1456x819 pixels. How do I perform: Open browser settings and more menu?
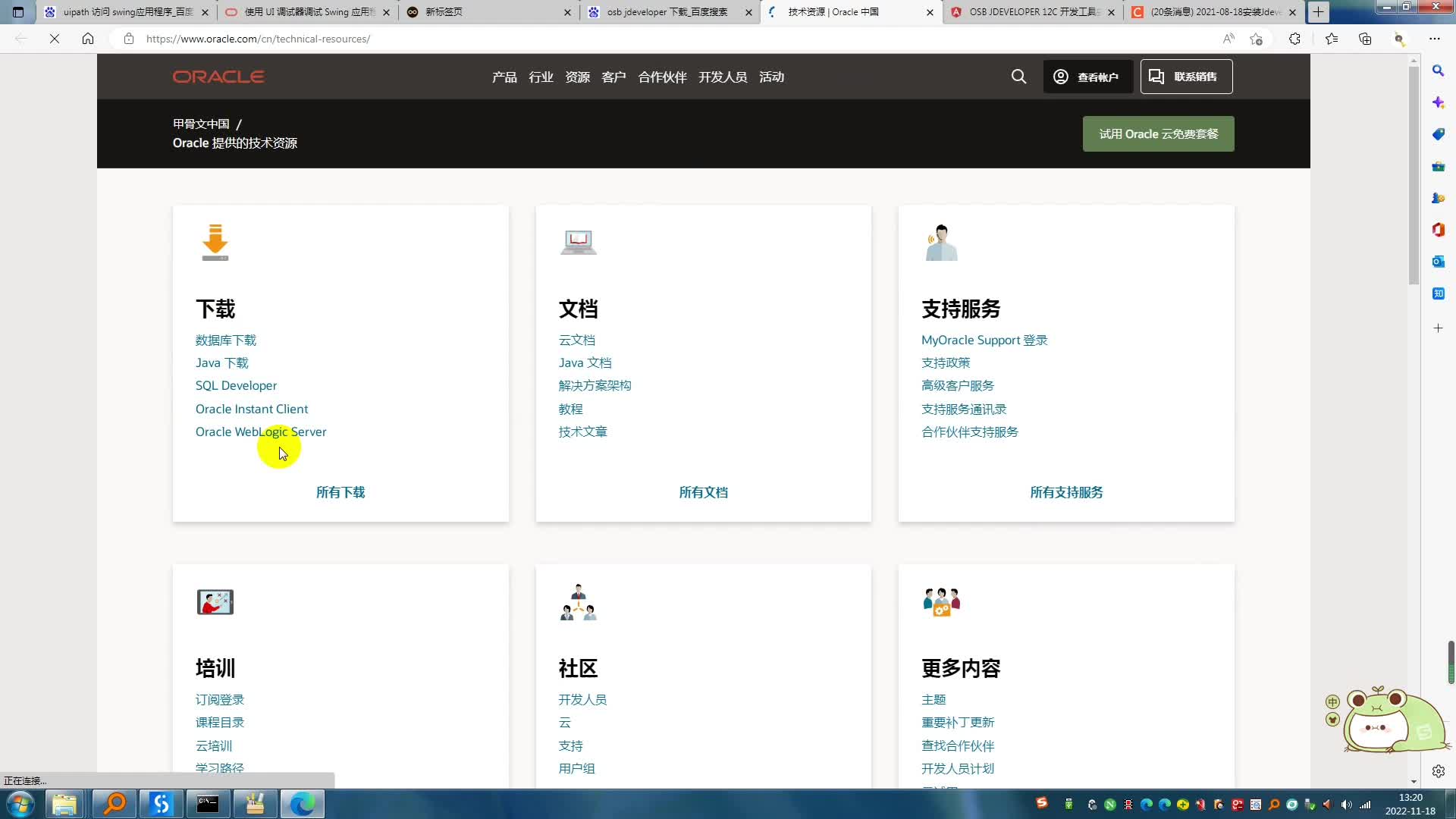pyautogui.click(x=1435, y=39)
